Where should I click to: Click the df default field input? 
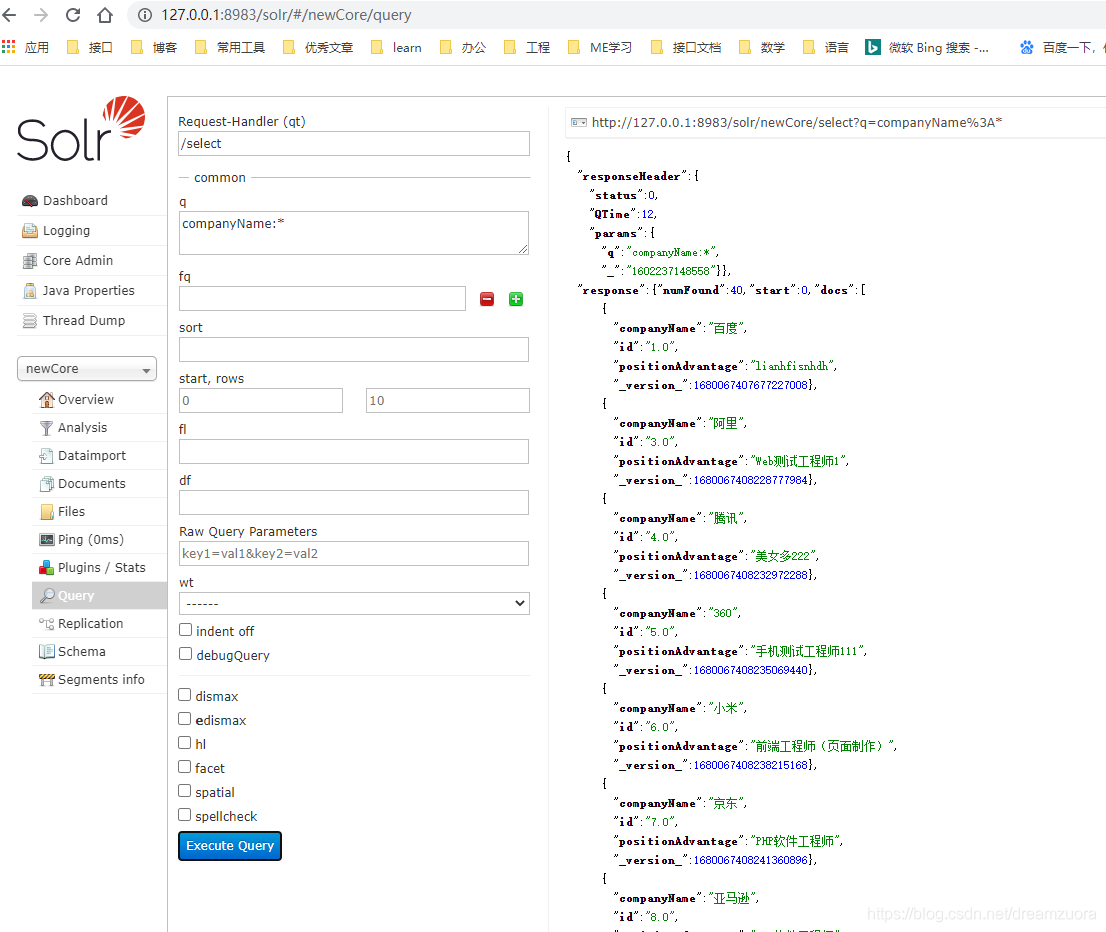pyautogui.click(x=354, y=502)
